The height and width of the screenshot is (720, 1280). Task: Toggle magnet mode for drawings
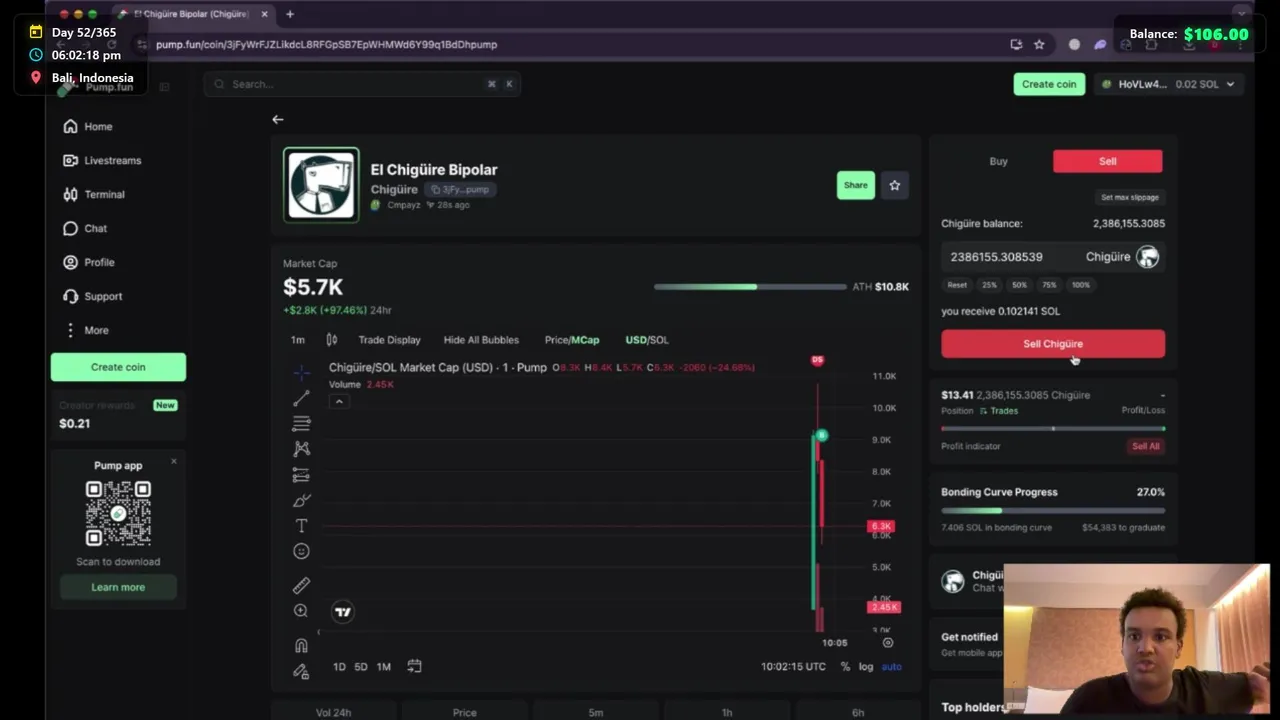301,646
